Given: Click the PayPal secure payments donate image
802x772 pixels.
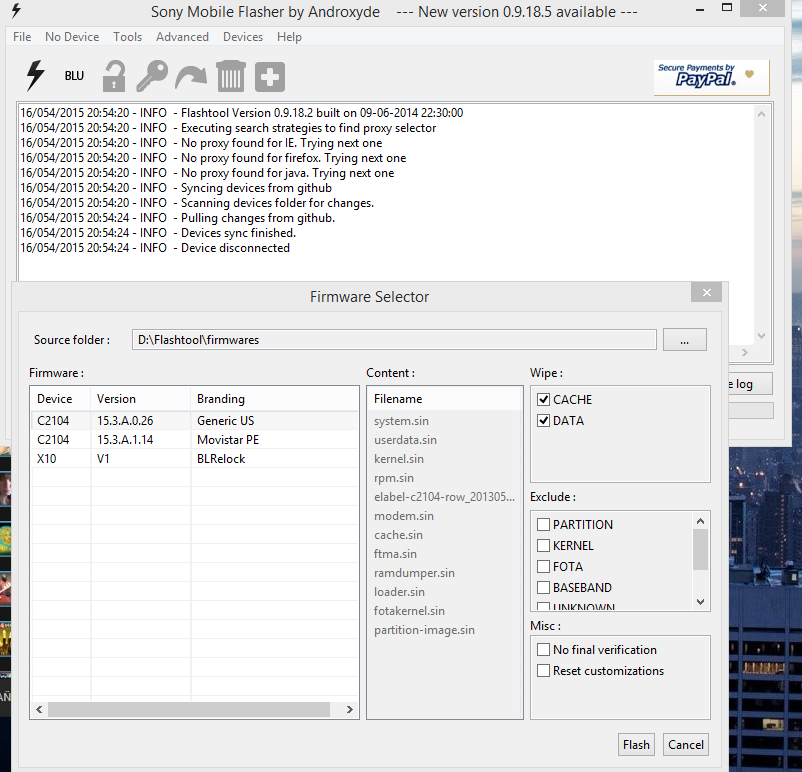Looking at the screenshot, I should pyautogui.click(x=711, y=78).
